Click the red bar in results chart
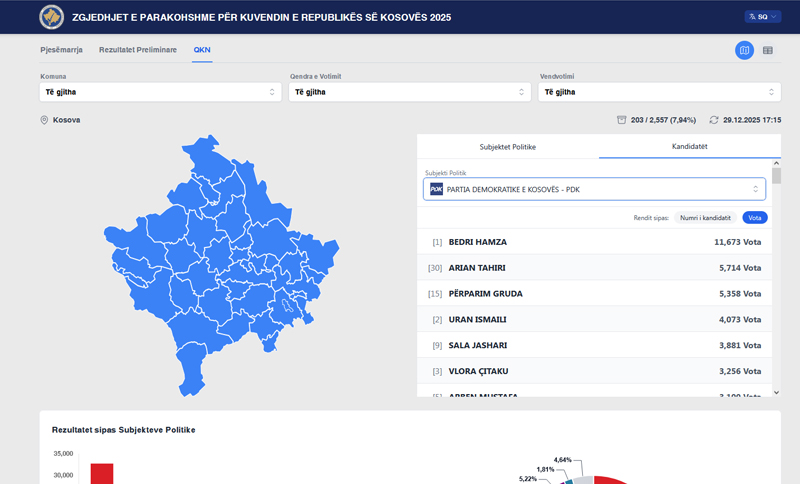The height and width of the screenshot is (484, 800). [102, 473]
